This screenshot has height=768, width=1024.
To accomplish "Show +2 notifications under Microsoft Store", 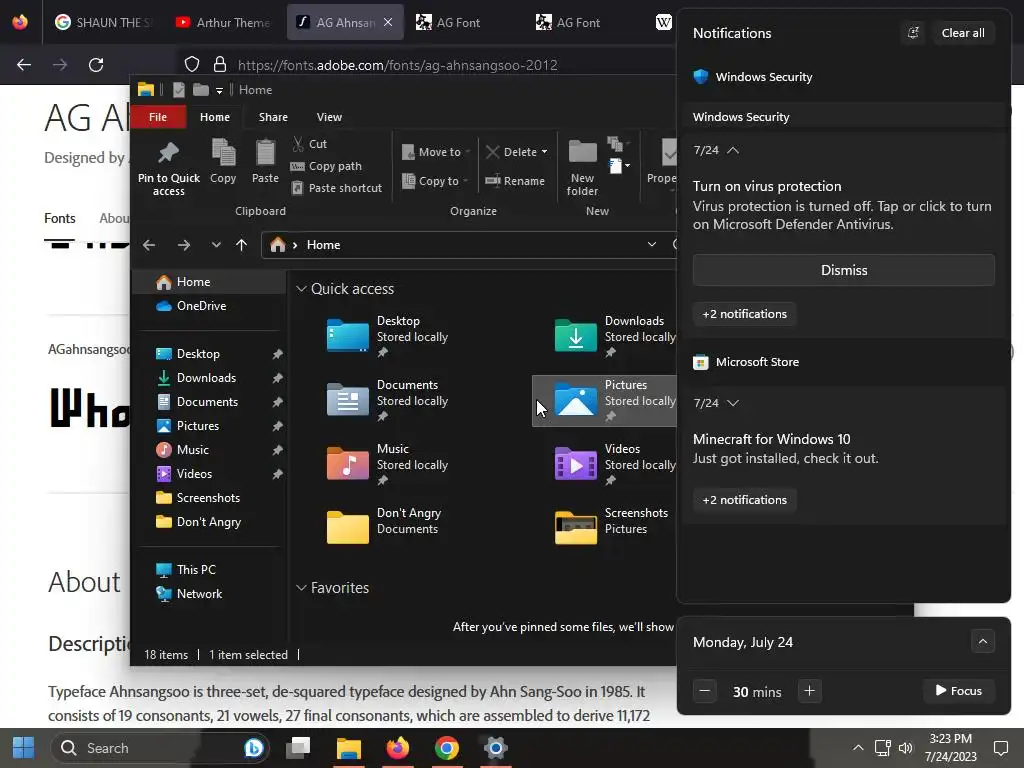I will pyautogui.click(x=744, y=500).
